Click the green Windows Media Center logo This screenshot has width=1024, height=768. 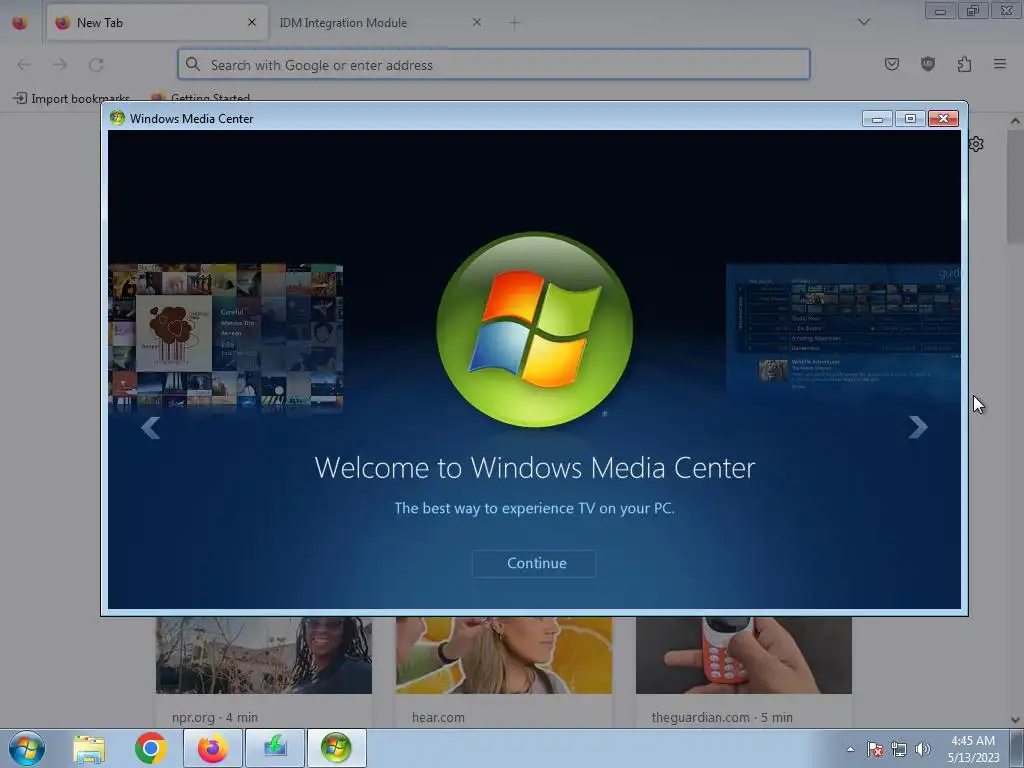click(534, 329)
